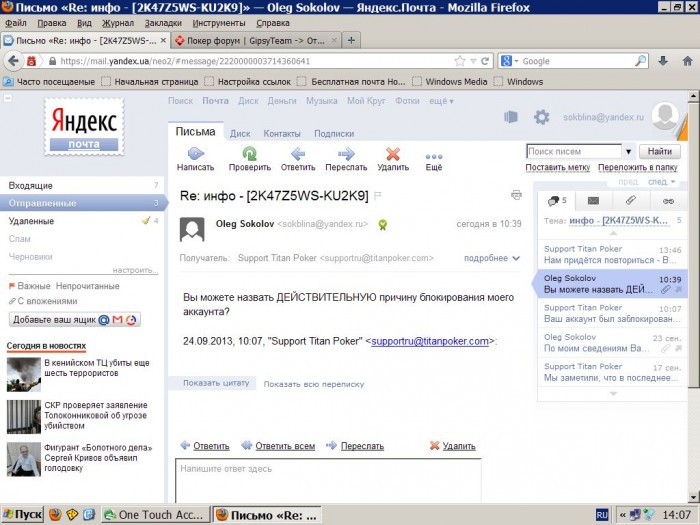Image resolution: width=700 pixels, height=525 pixels.
Task: Toggle the importance flag next to the subject
Action: point(378,196)
